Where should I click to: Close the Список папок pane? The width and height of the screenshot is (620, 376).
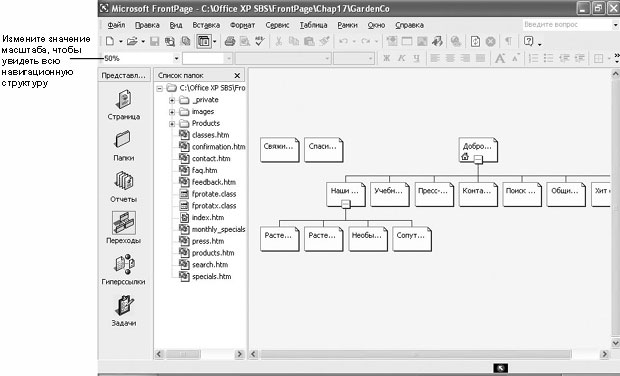coord(237,76)
